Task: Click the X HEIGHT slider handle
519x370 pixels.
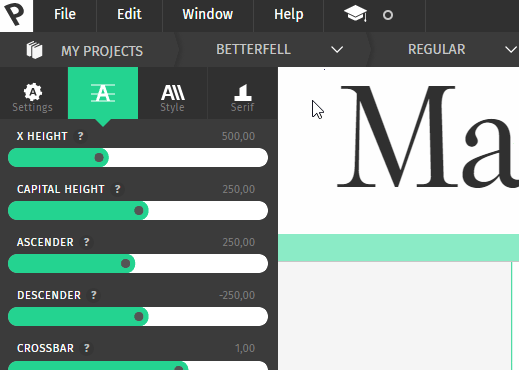Action: (99, 157)
